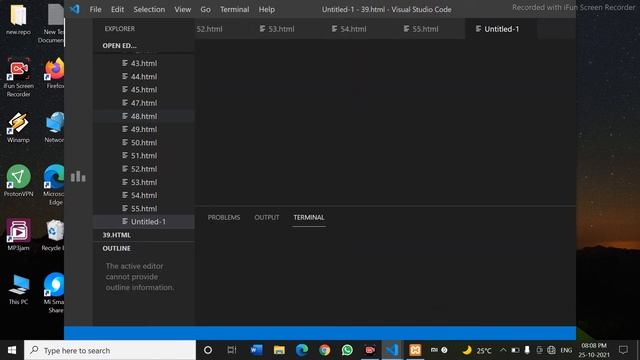This screenshot has width=640, height=360.
Task: Click the bar chart icon in the activity bar
Action: point(78,176)
